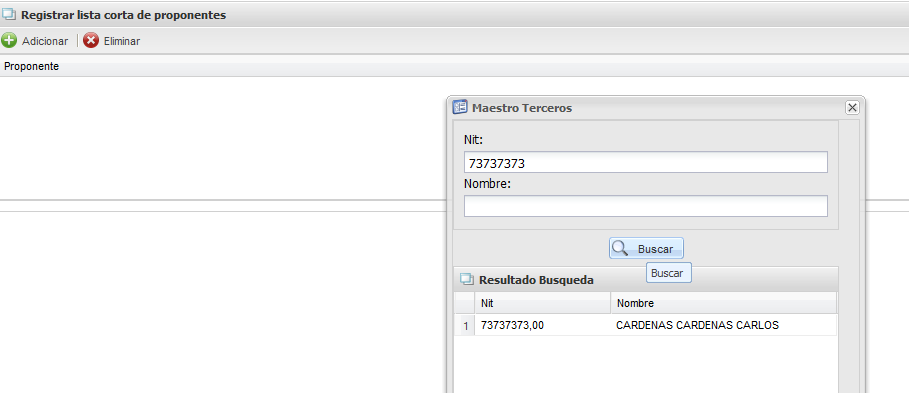
Task: Click the Adicionar toolbar label
Action: click(45, 41)
